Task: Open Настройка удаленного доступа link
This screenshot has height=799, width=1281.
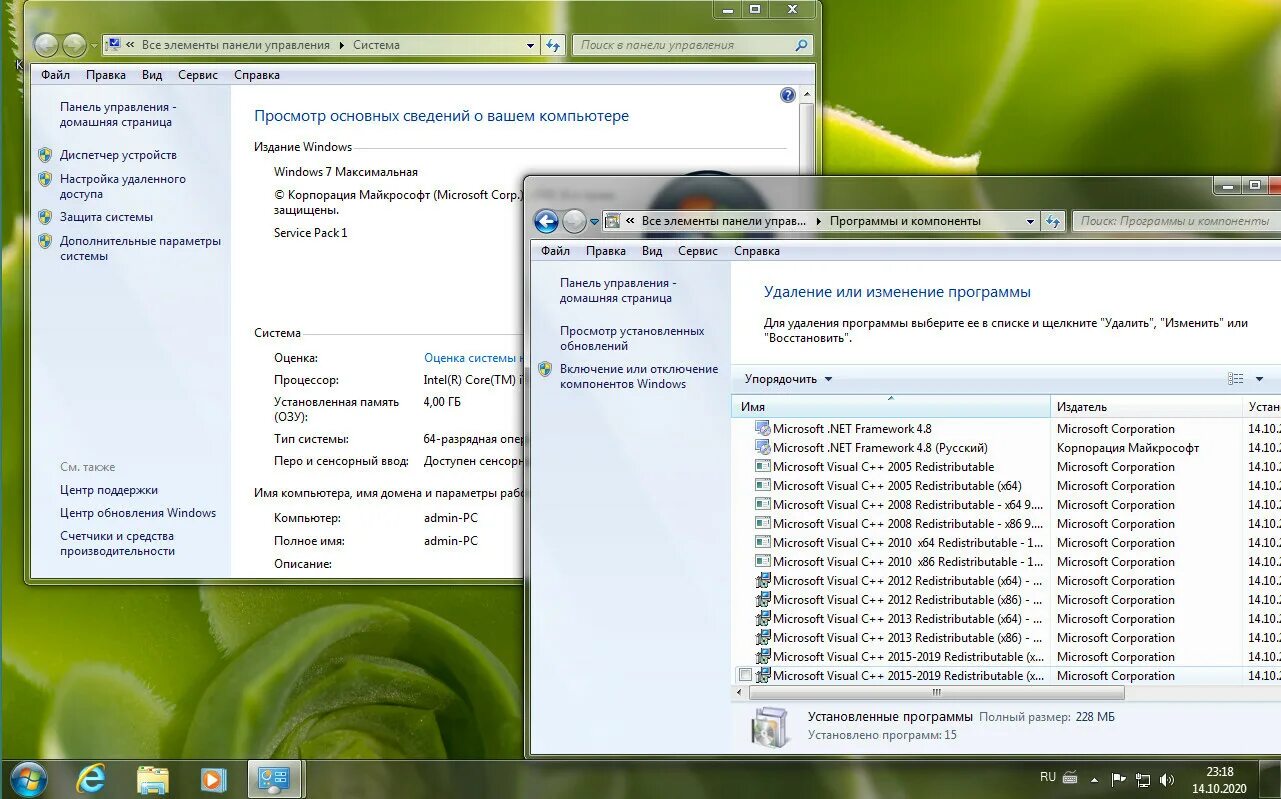Action: click(123, 187)
